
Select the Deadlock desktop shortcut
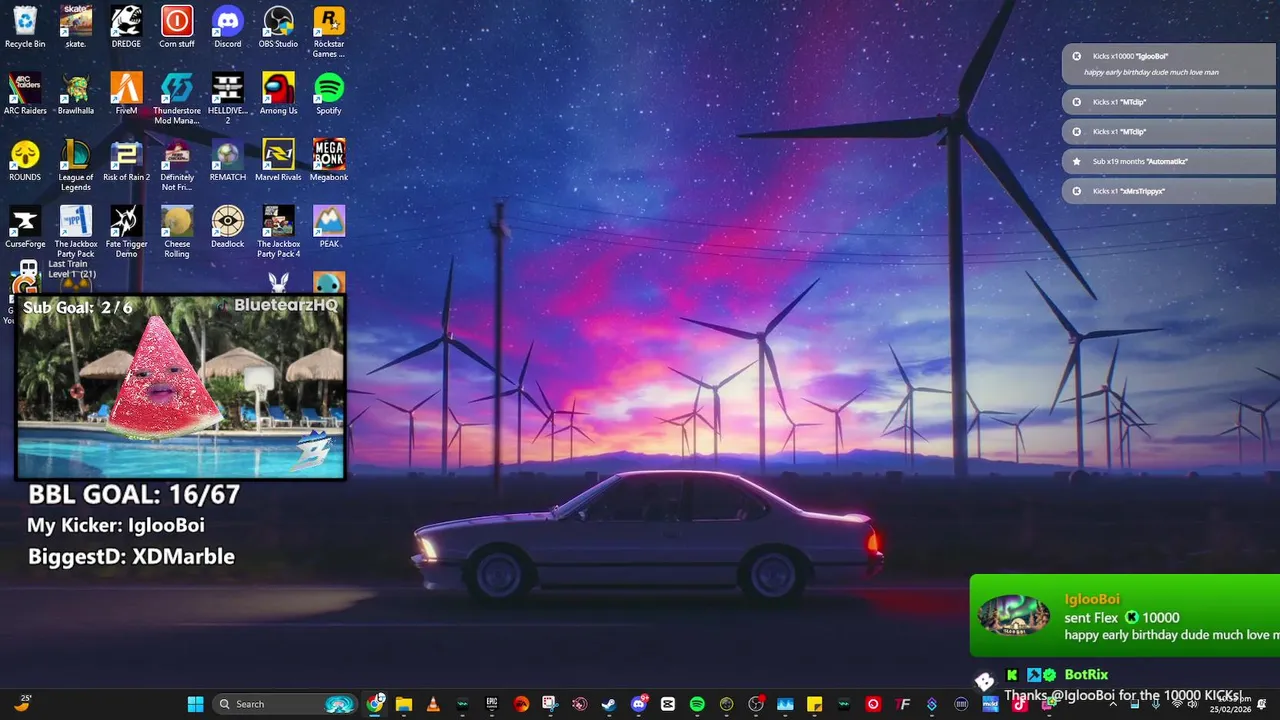228,227
